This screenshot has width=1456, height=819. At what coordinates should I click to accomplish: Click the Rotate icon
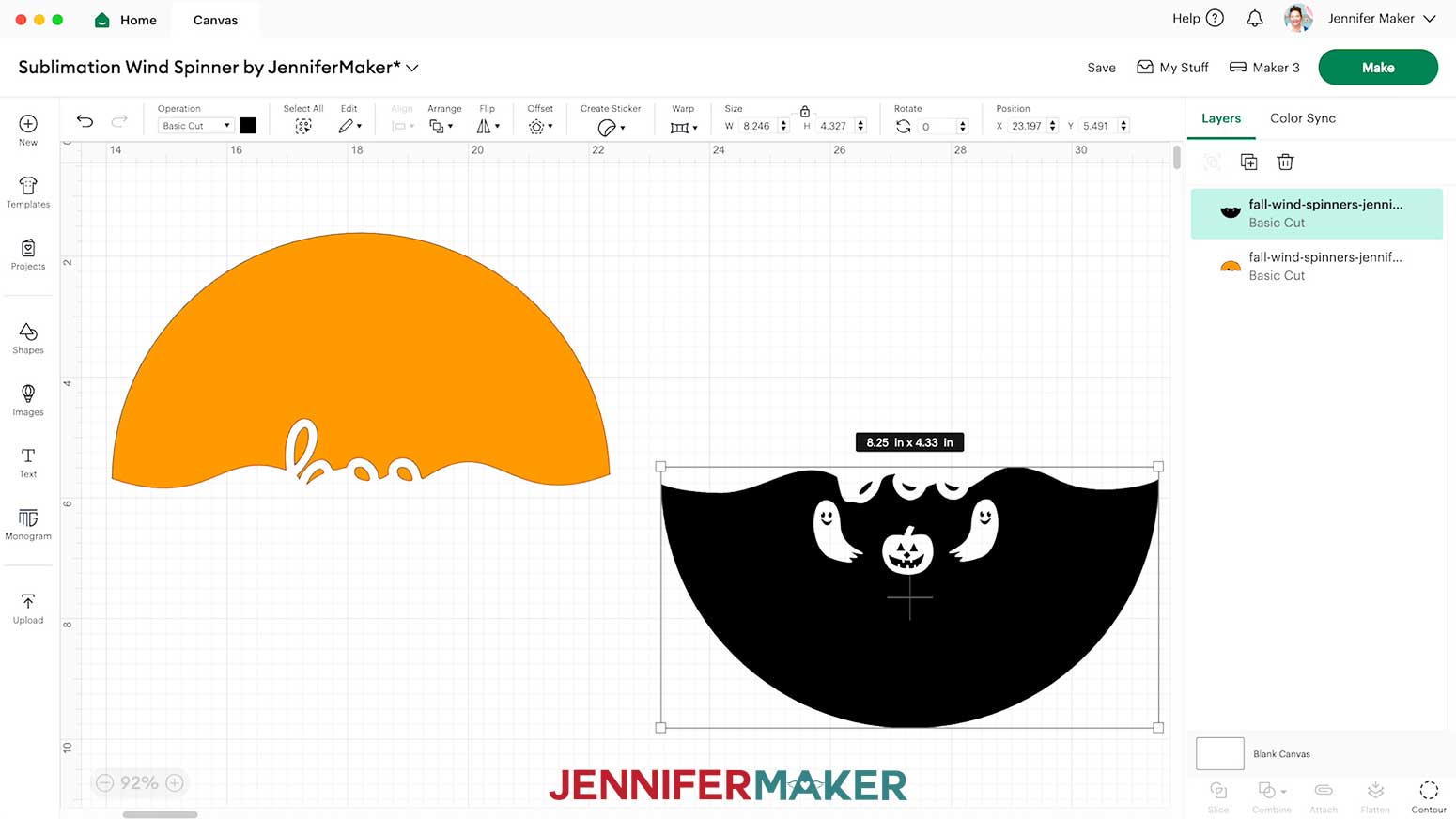tap(903, 126)
